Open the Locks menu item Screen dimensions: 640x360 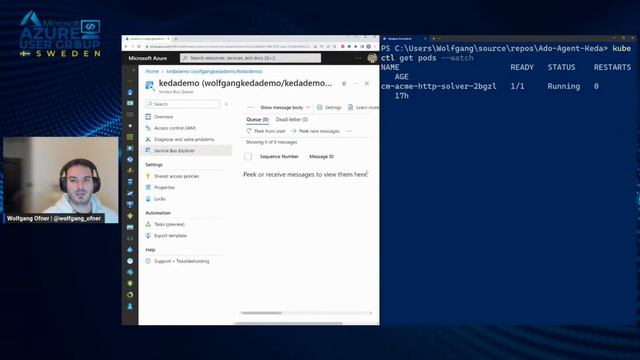point(160,199)
